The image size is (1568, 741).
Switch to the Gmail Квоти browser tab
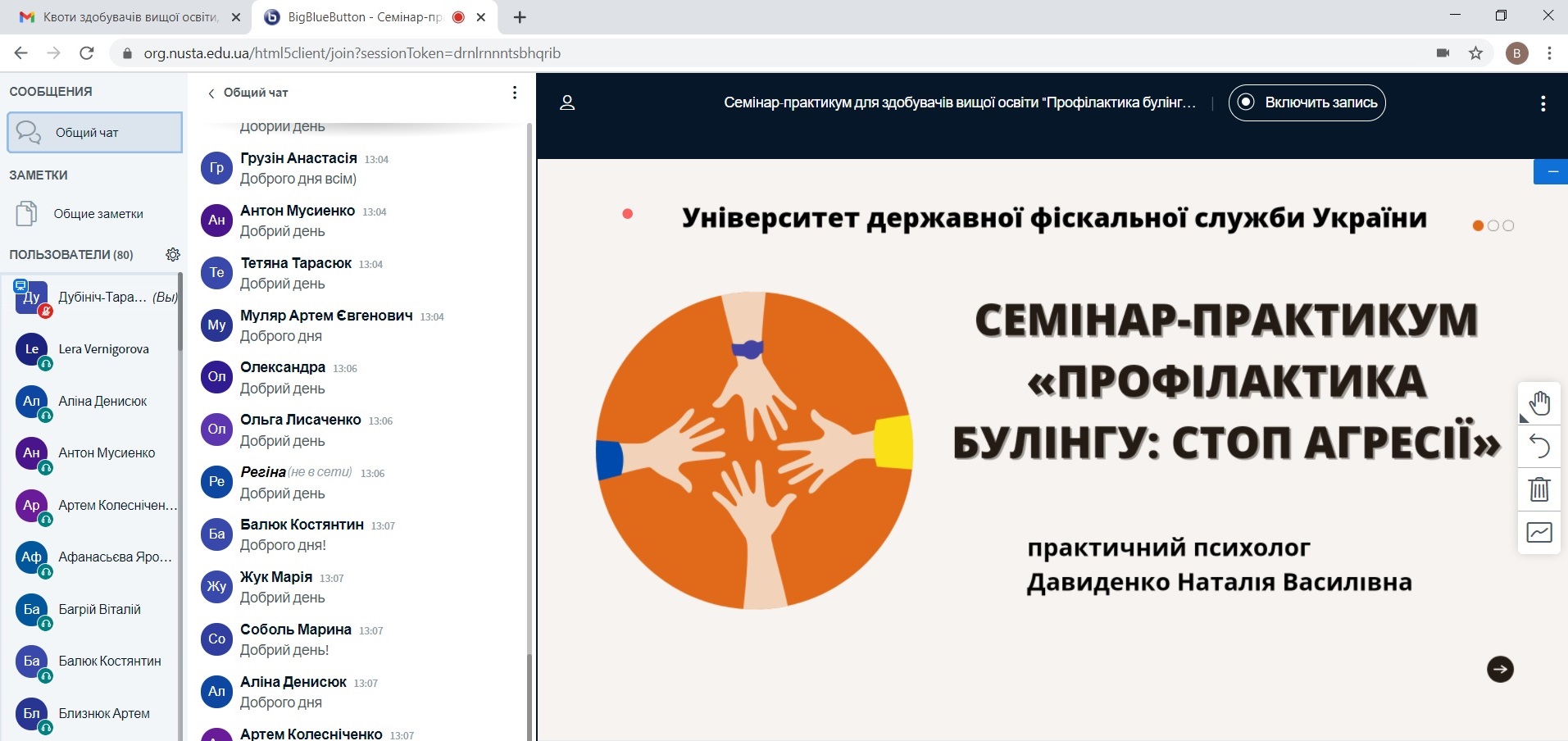pos(130,17)
